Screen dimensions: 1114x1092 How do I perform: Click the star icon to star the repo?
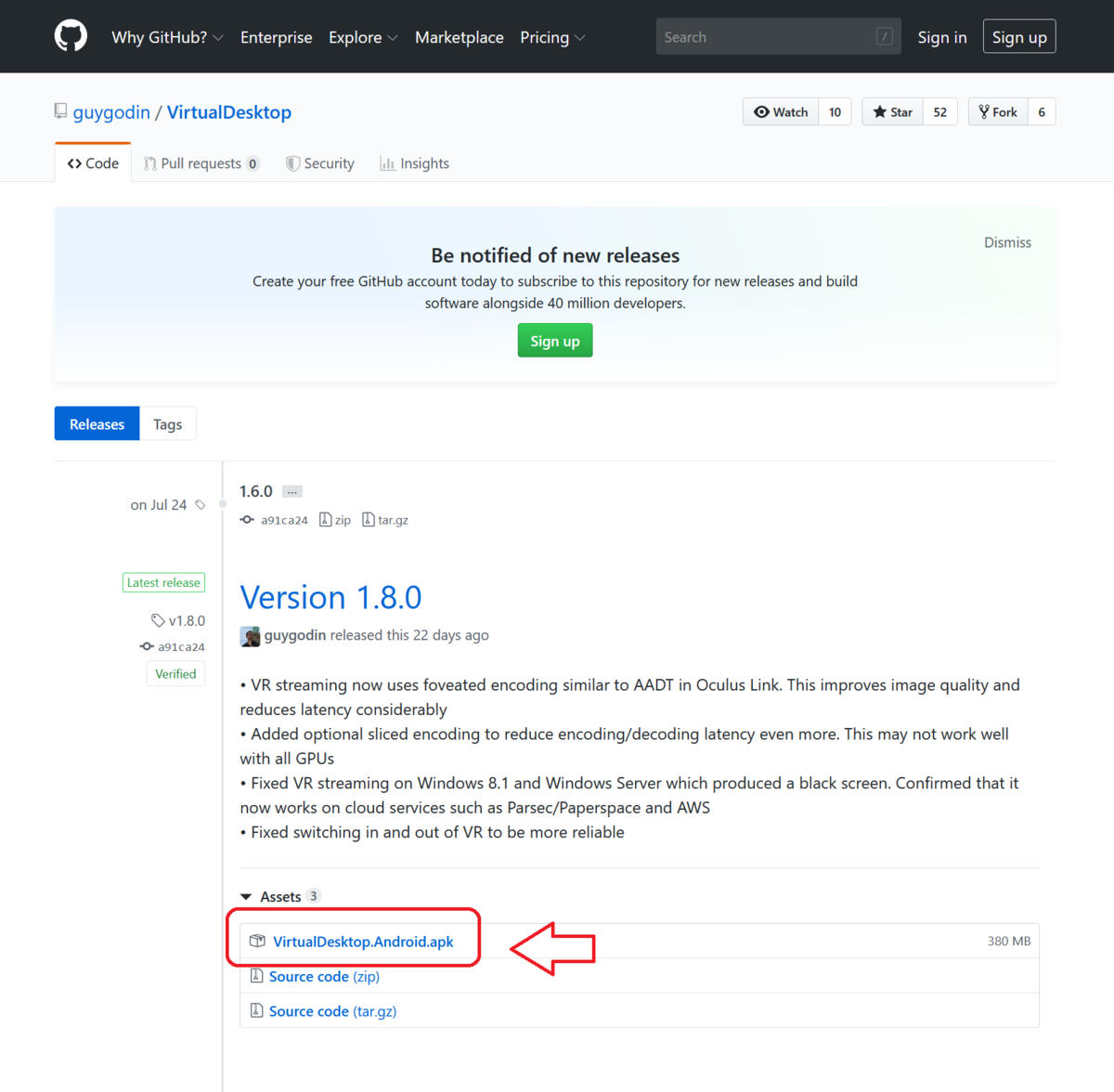coord(878,111)
